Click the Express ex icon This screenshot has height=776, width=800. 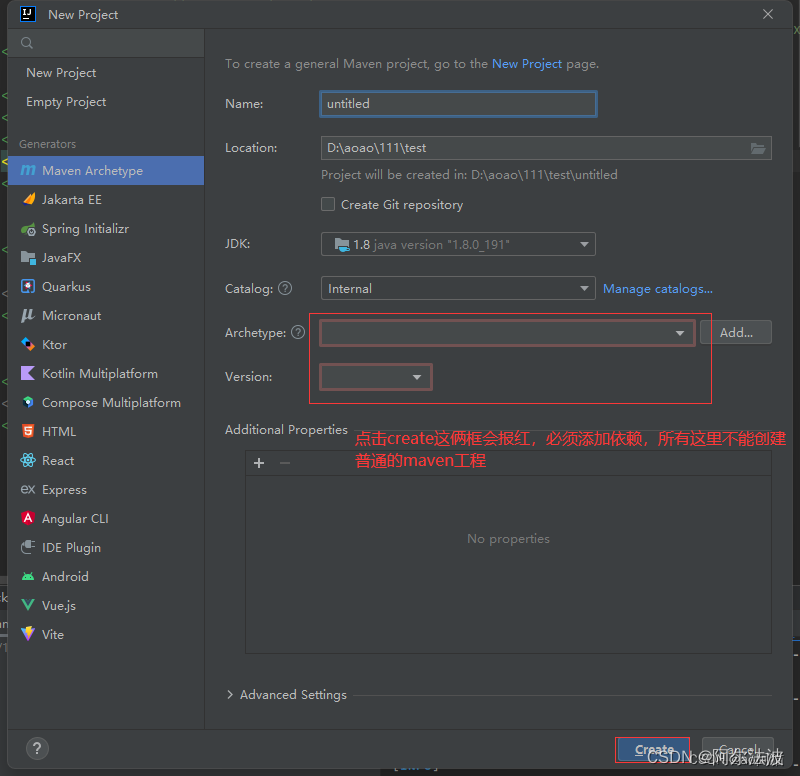(28, 490)
